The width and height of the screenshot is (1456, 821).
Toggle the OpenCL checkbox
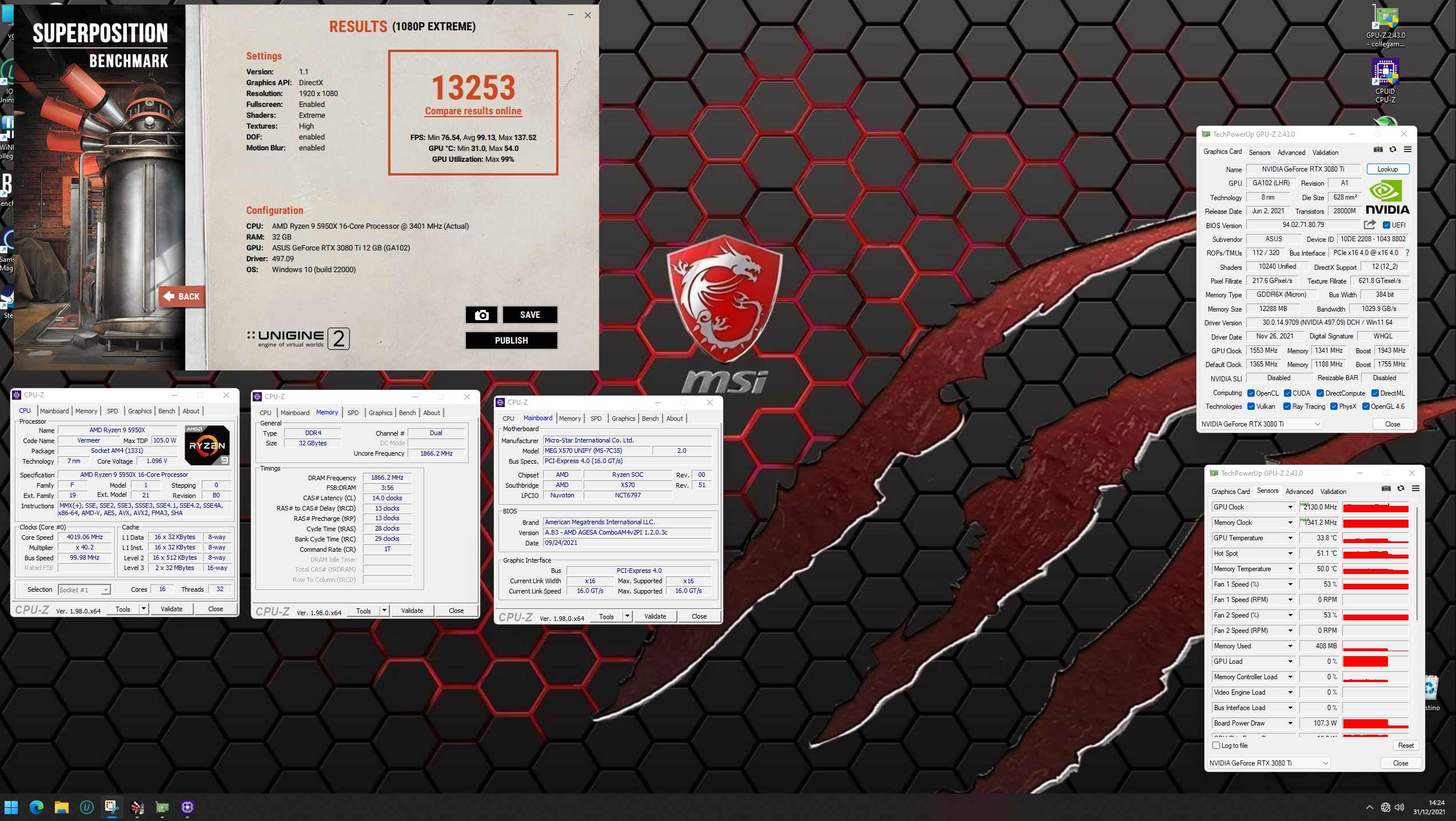1251,393
